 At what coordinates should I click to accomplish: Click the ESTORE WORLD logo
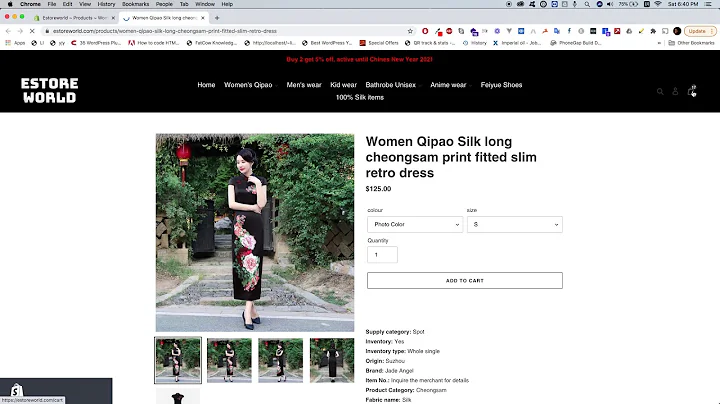pos(50,90)
